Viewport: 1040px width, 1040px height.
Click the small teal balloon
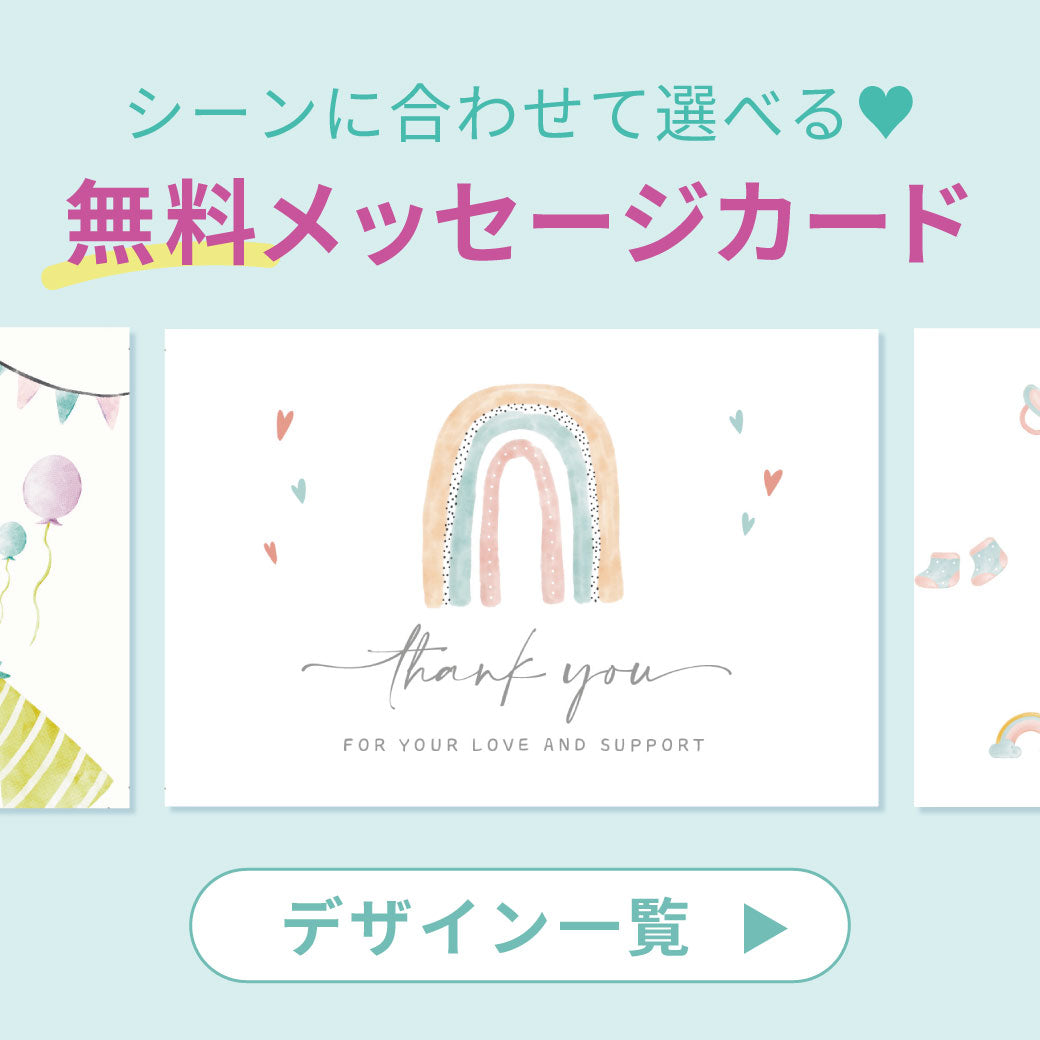point(12,540)
